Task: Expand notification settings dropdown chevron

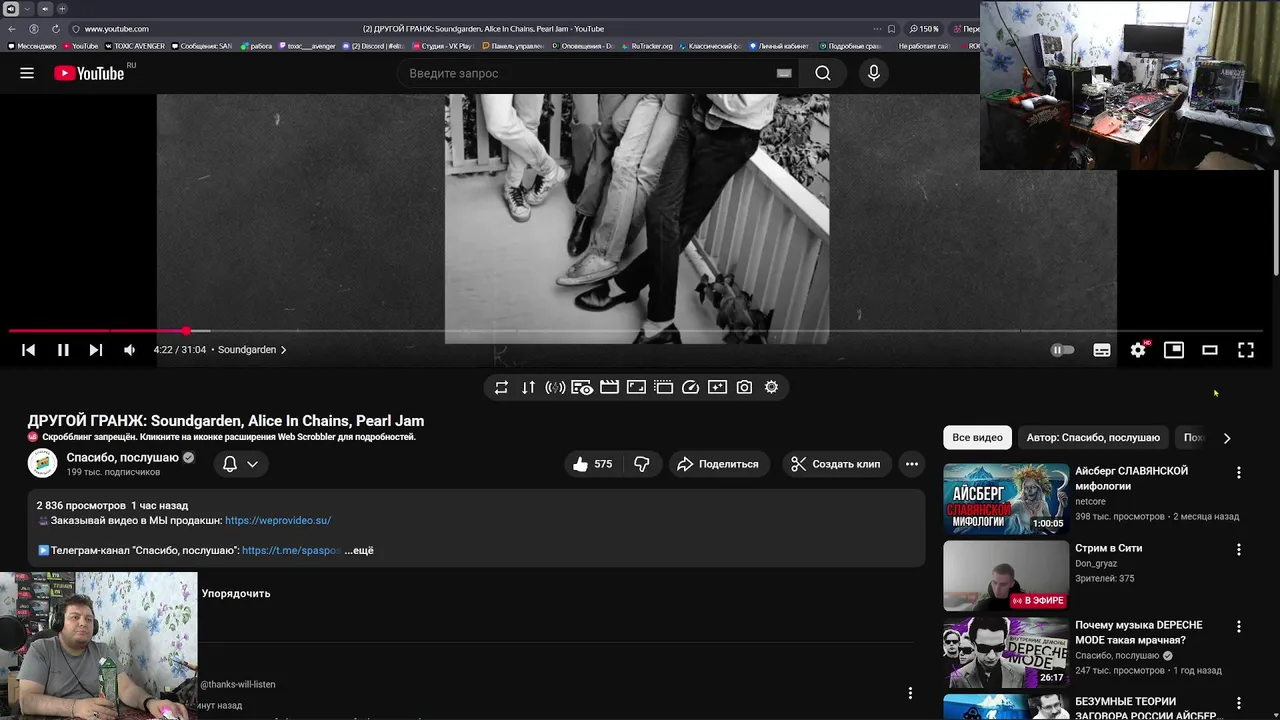Action: (252, 464)
